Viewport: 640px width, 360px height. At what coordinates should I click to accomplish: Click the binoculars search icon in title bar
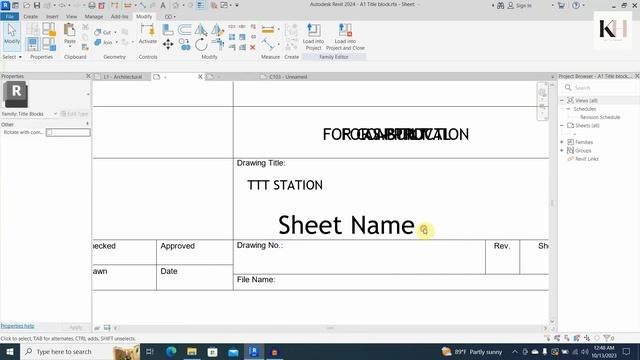(x=500, y=5)
